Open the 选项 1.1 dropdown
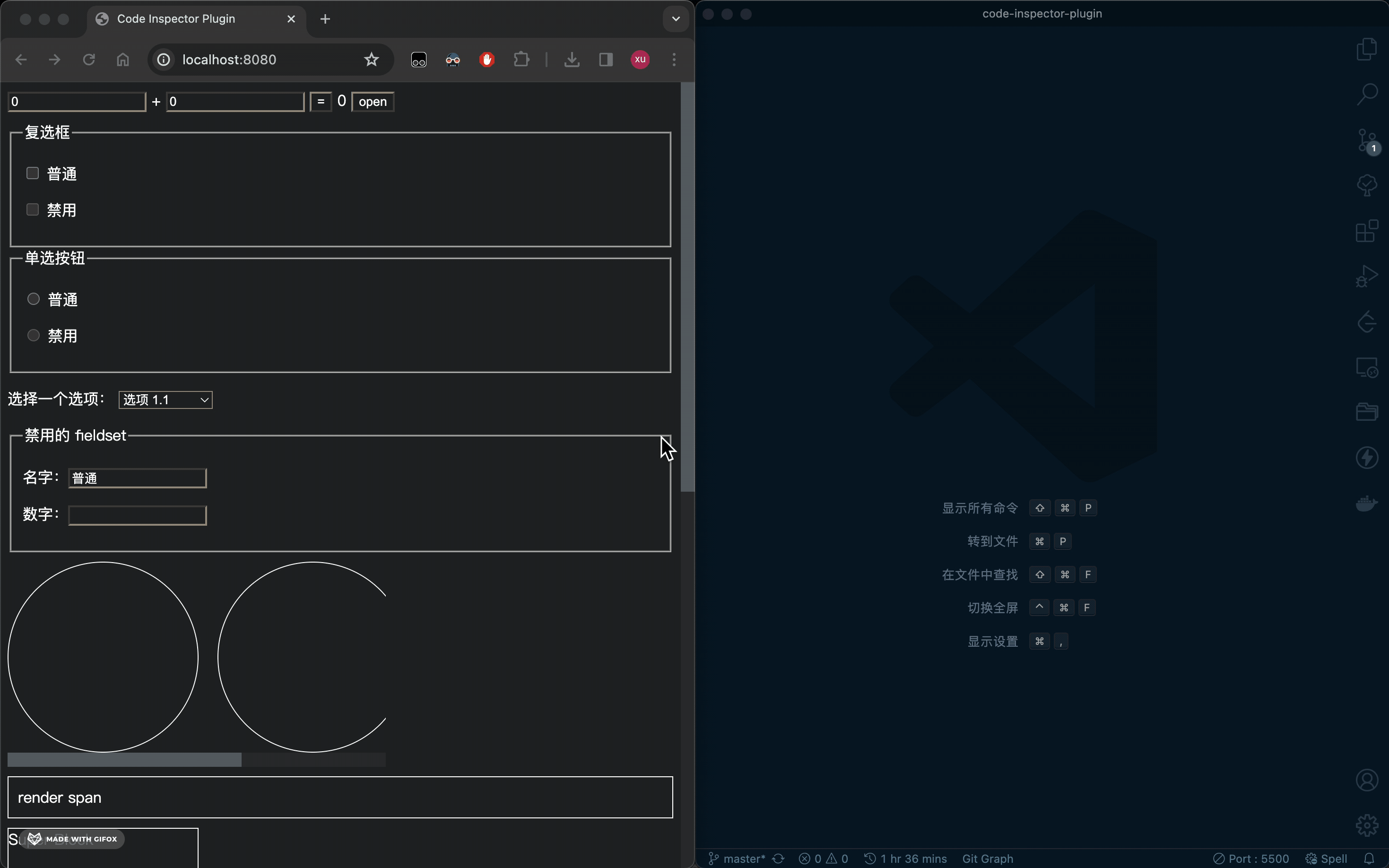 click(165, 399)
